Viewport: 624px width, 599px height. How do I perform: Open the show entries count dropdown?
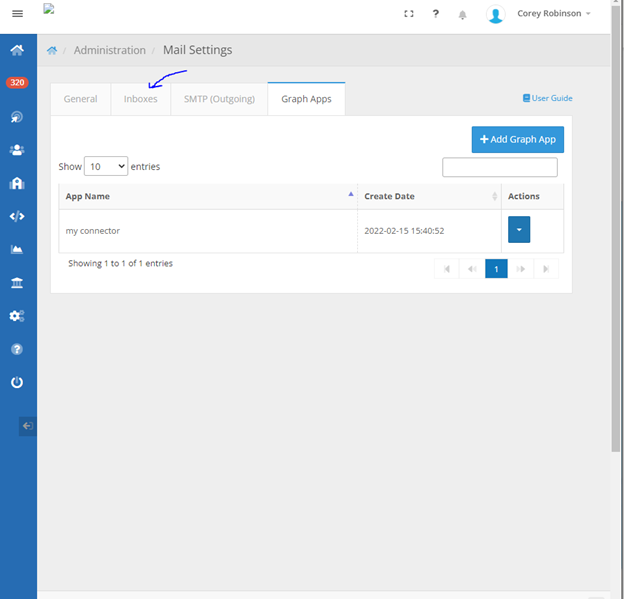pos(106,166)
